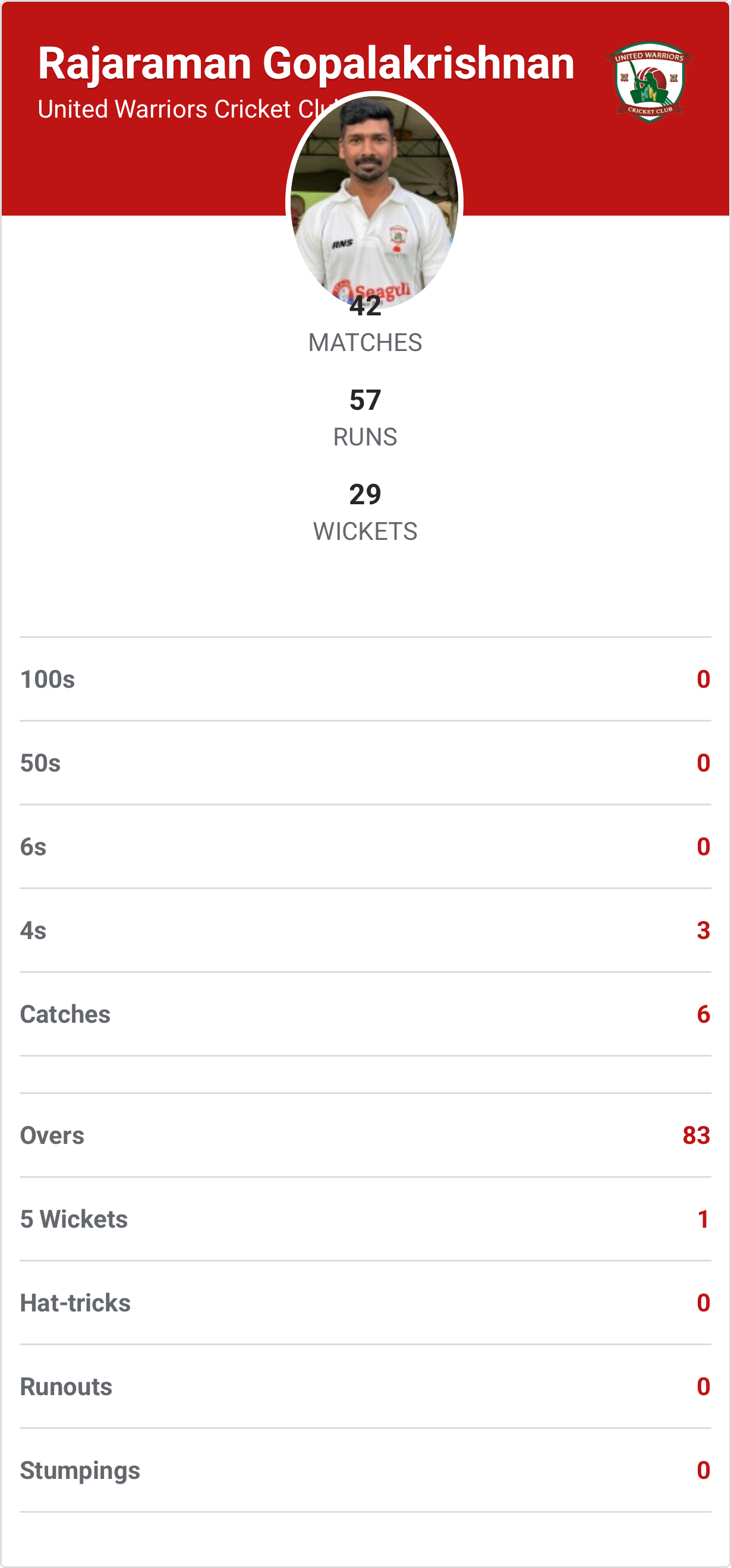Image resolution: width=731 pixels, height=1568 pixels.
Task: Click the Runouts row label
Action: [x=67, y=1387]
